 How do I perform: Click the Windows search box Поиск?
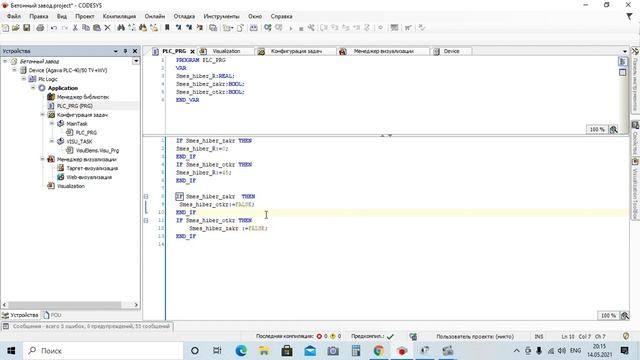pyautogui.click(x=102, y=351)
